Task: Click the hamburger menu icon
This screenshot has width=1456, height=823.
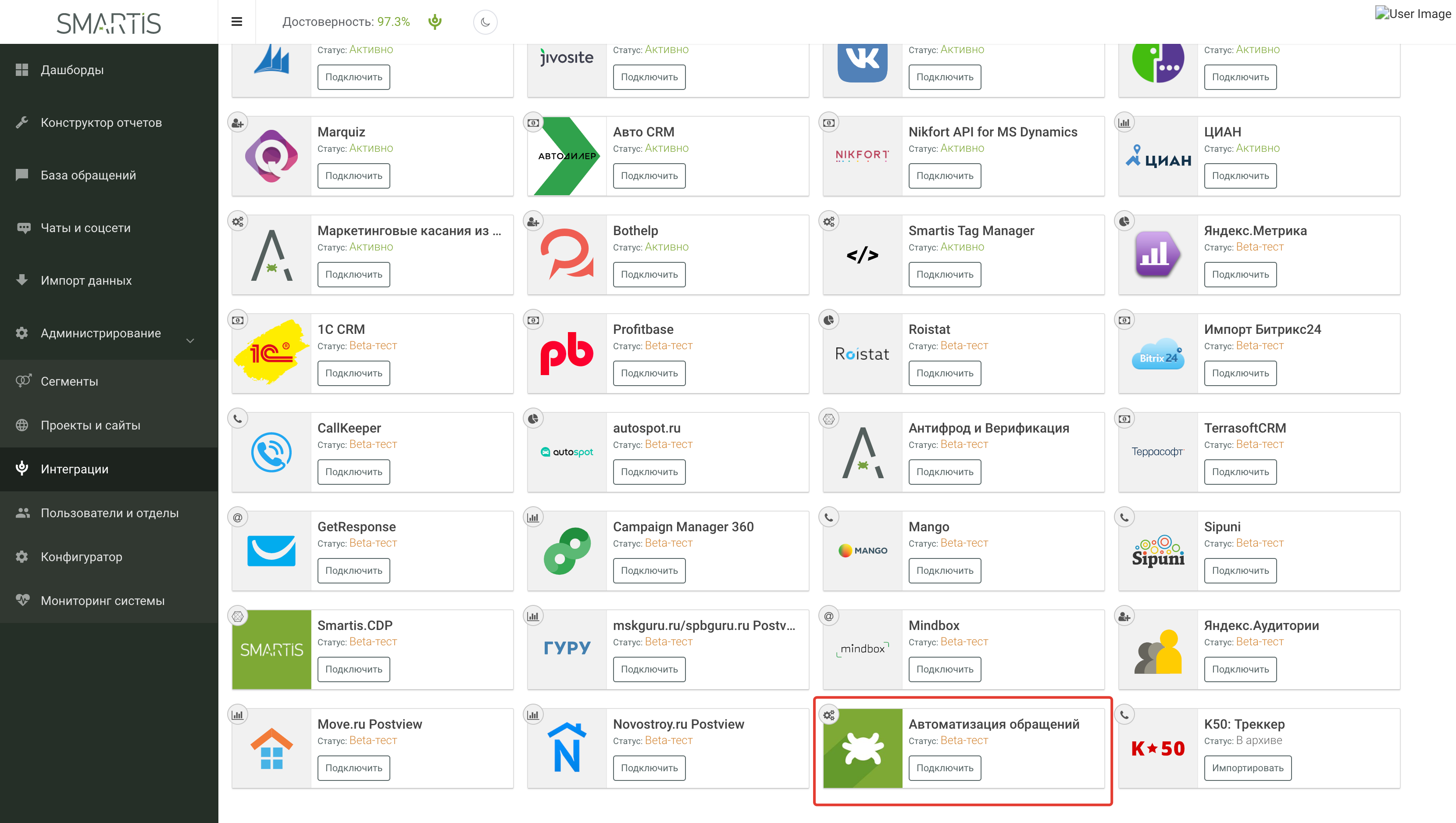Action: (x=237, y=21)
